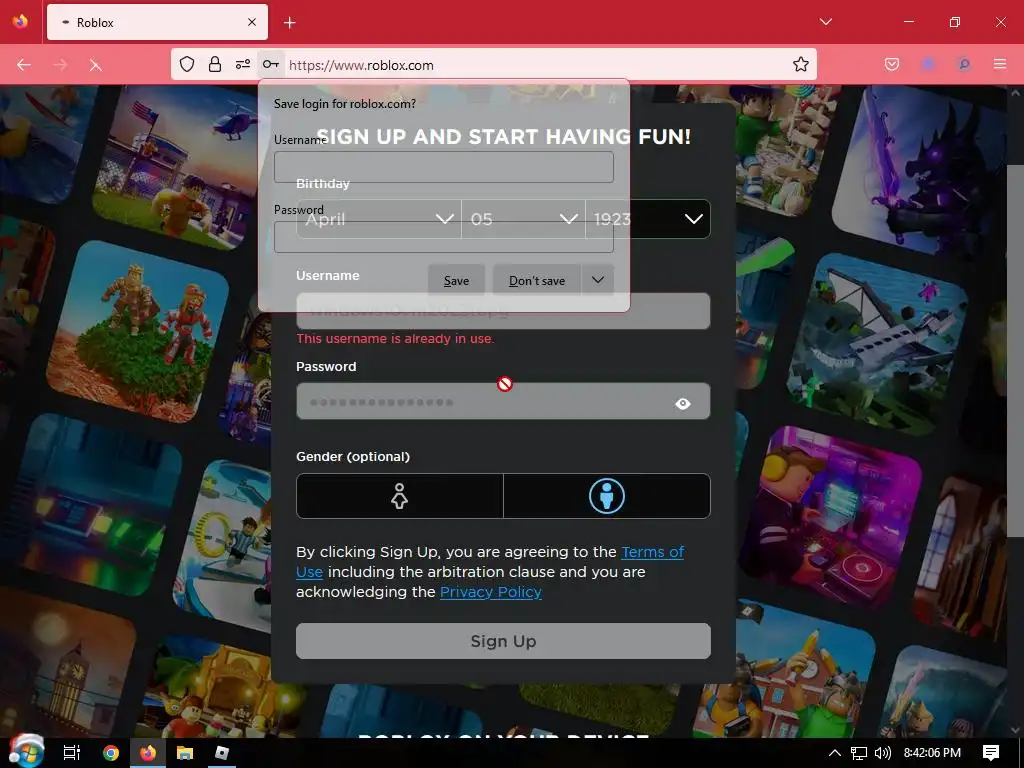This screenshot has height=768, width=1024.
Task: Open the search extension icon in toolbar
Action: click(963, 64)
